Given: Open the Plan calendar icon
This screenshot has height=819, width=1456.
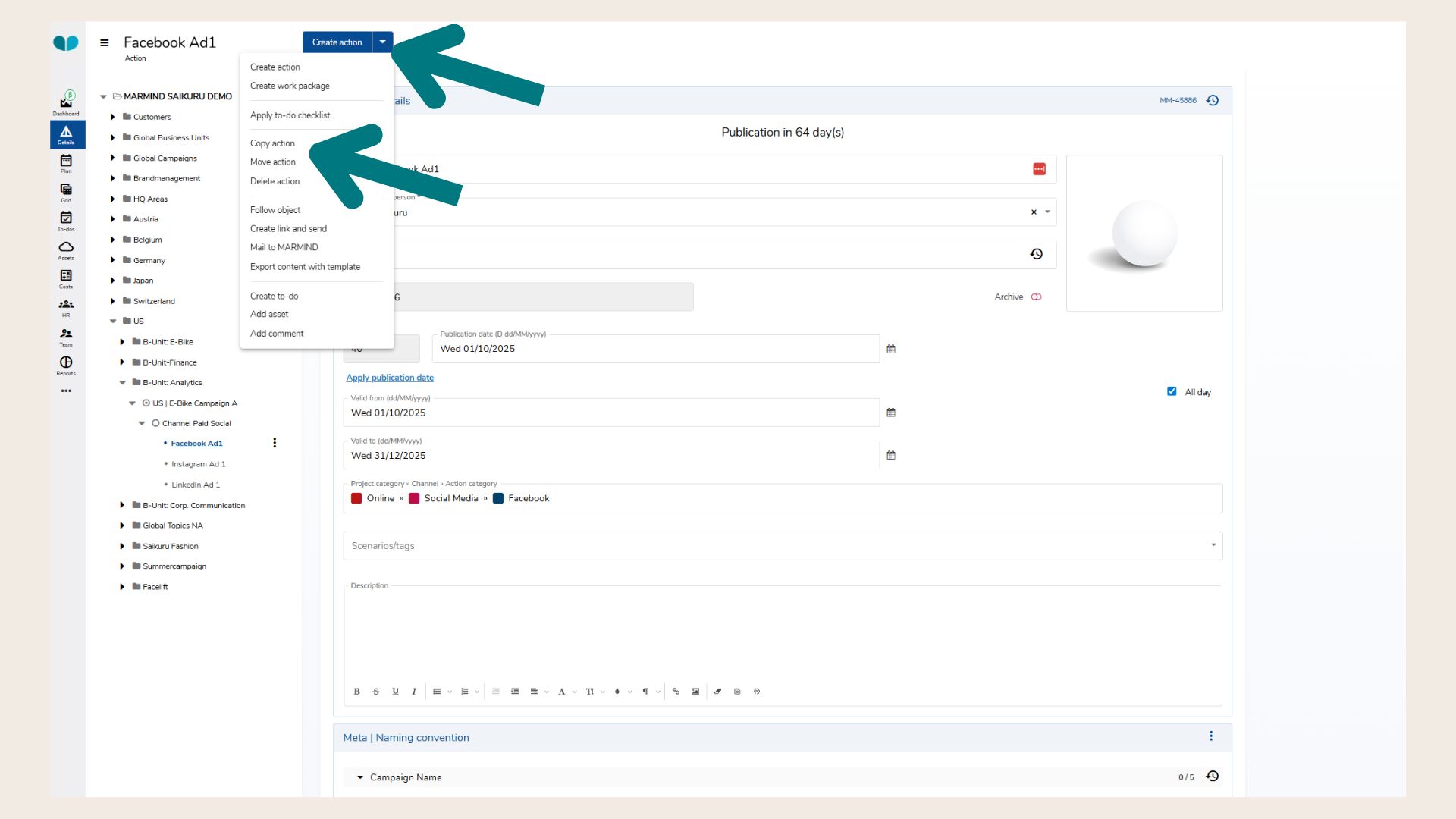Looking at the screenshot, I should [66, 162].
